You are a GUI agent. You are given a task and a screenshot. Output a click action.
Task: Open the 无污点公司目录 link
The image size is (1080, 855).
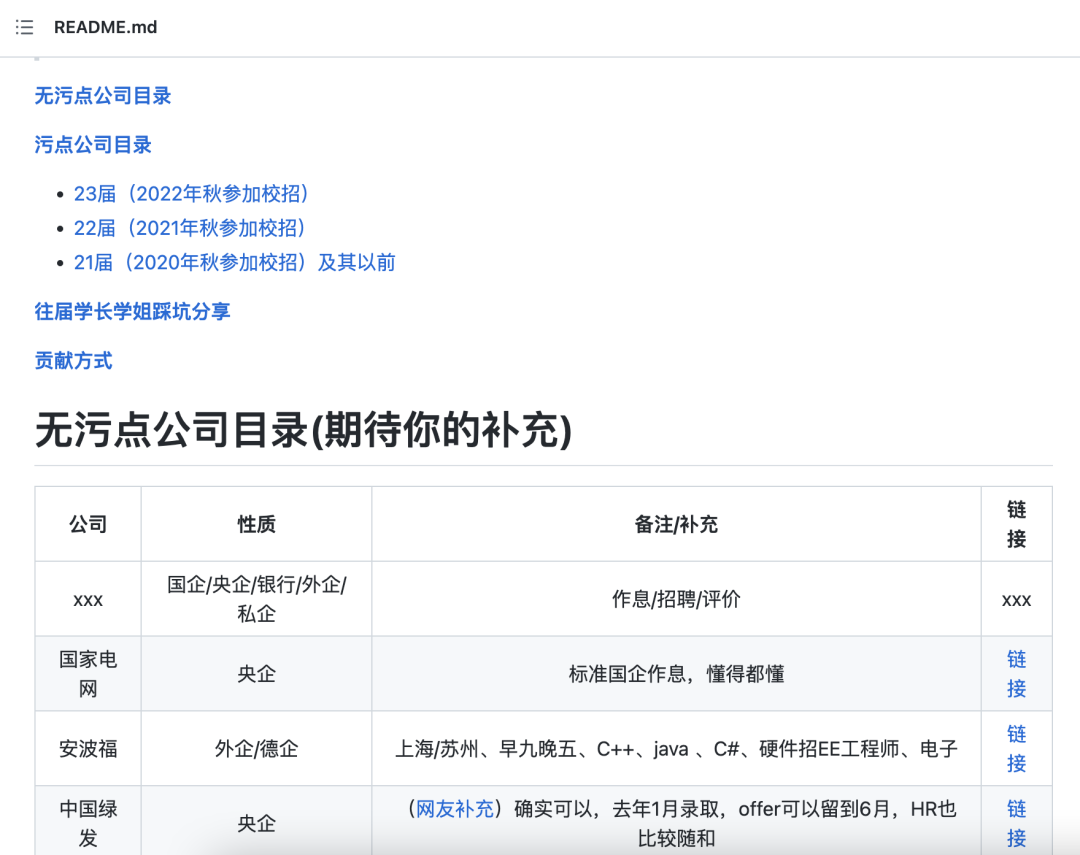coord(103,96)
